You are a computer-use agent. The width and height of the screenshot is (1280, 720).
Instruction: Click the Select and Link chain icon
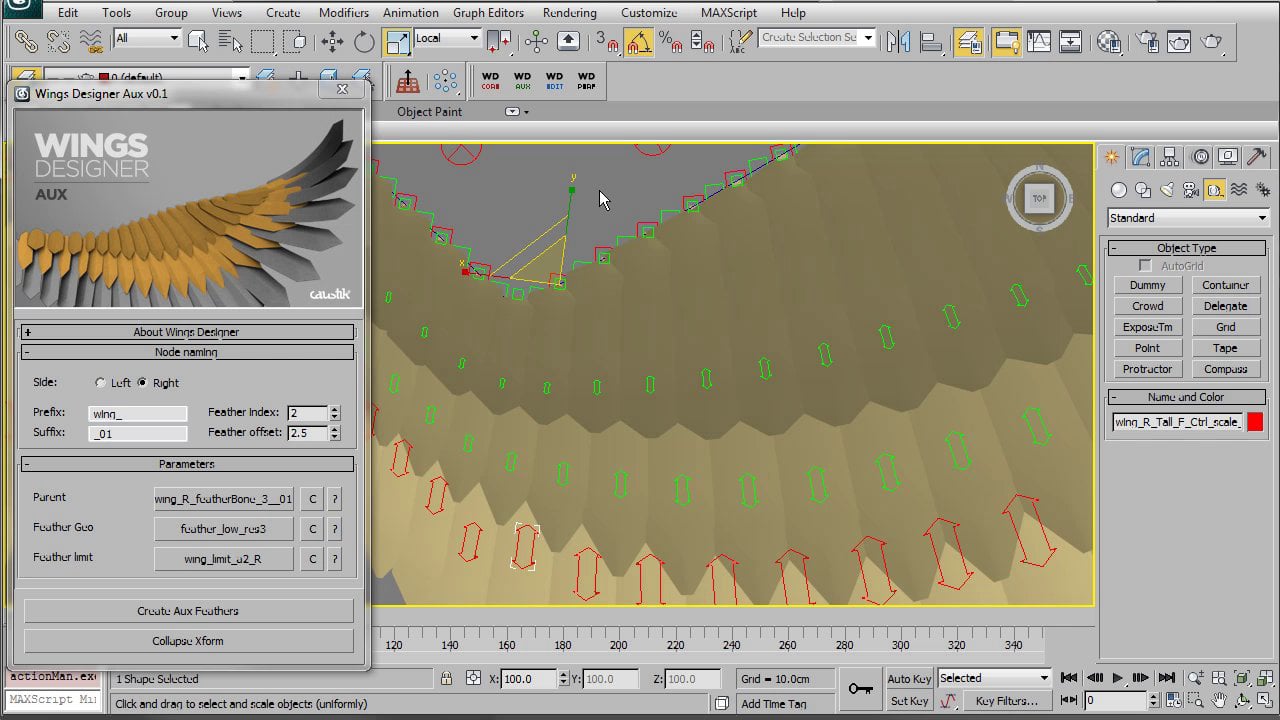click(26, 41)
